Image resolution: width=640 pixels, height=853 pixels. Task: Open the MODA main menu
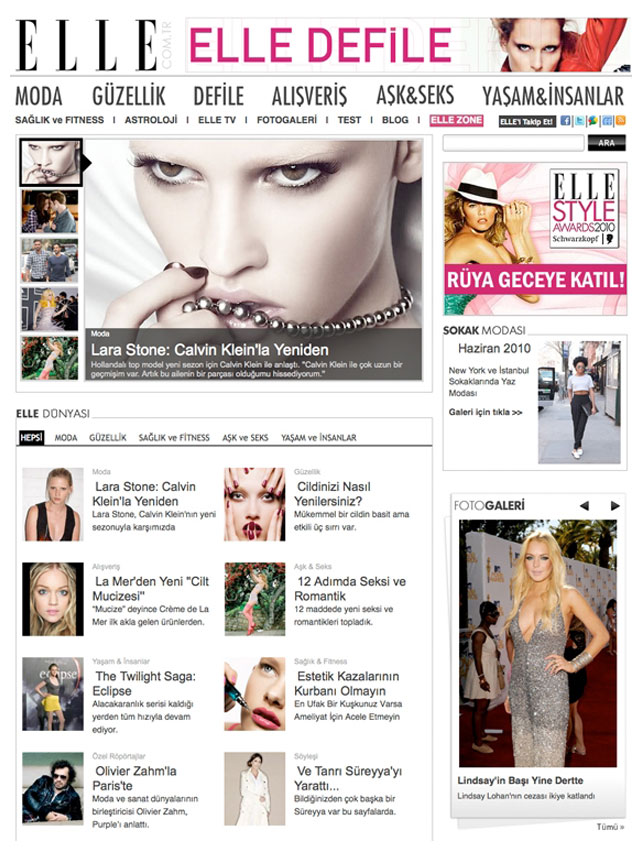[x=39, y=96]
